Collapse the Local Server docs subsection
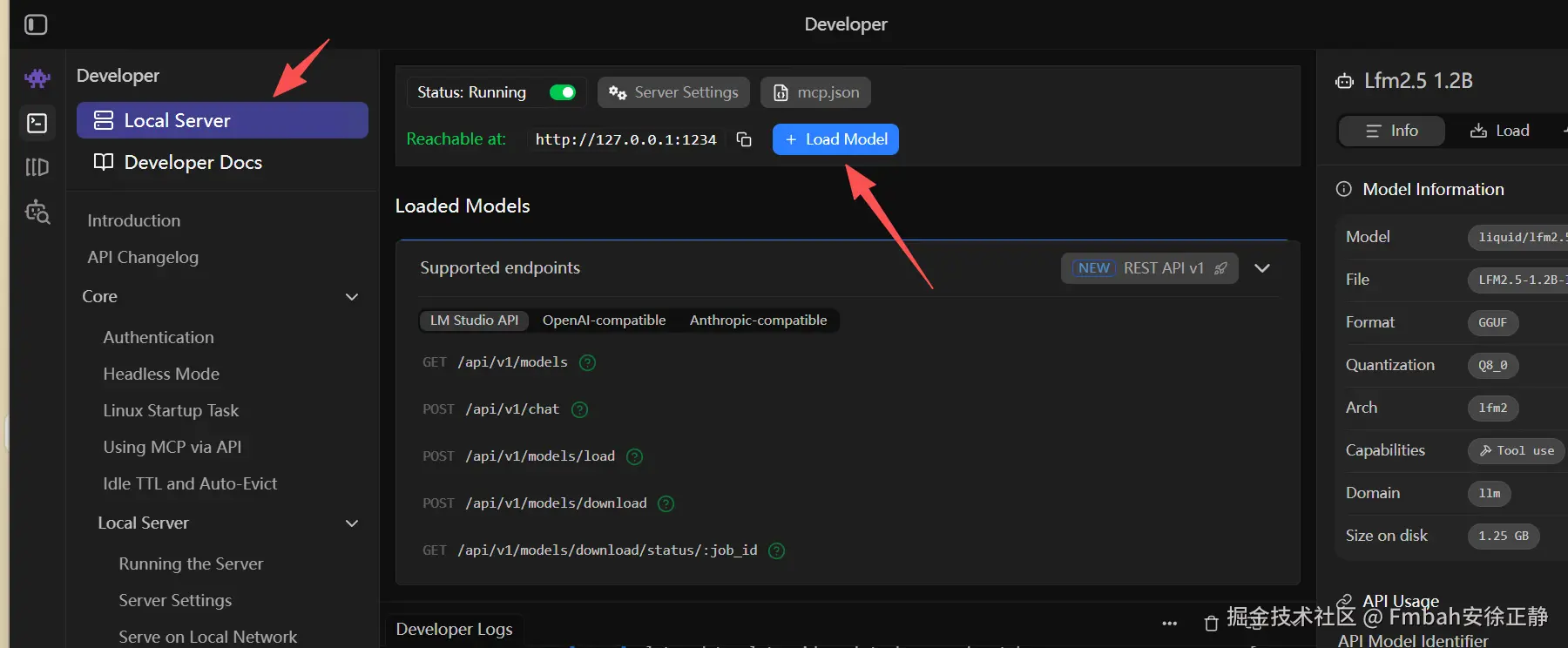1568x648 pixels. [x=352, y=523]
